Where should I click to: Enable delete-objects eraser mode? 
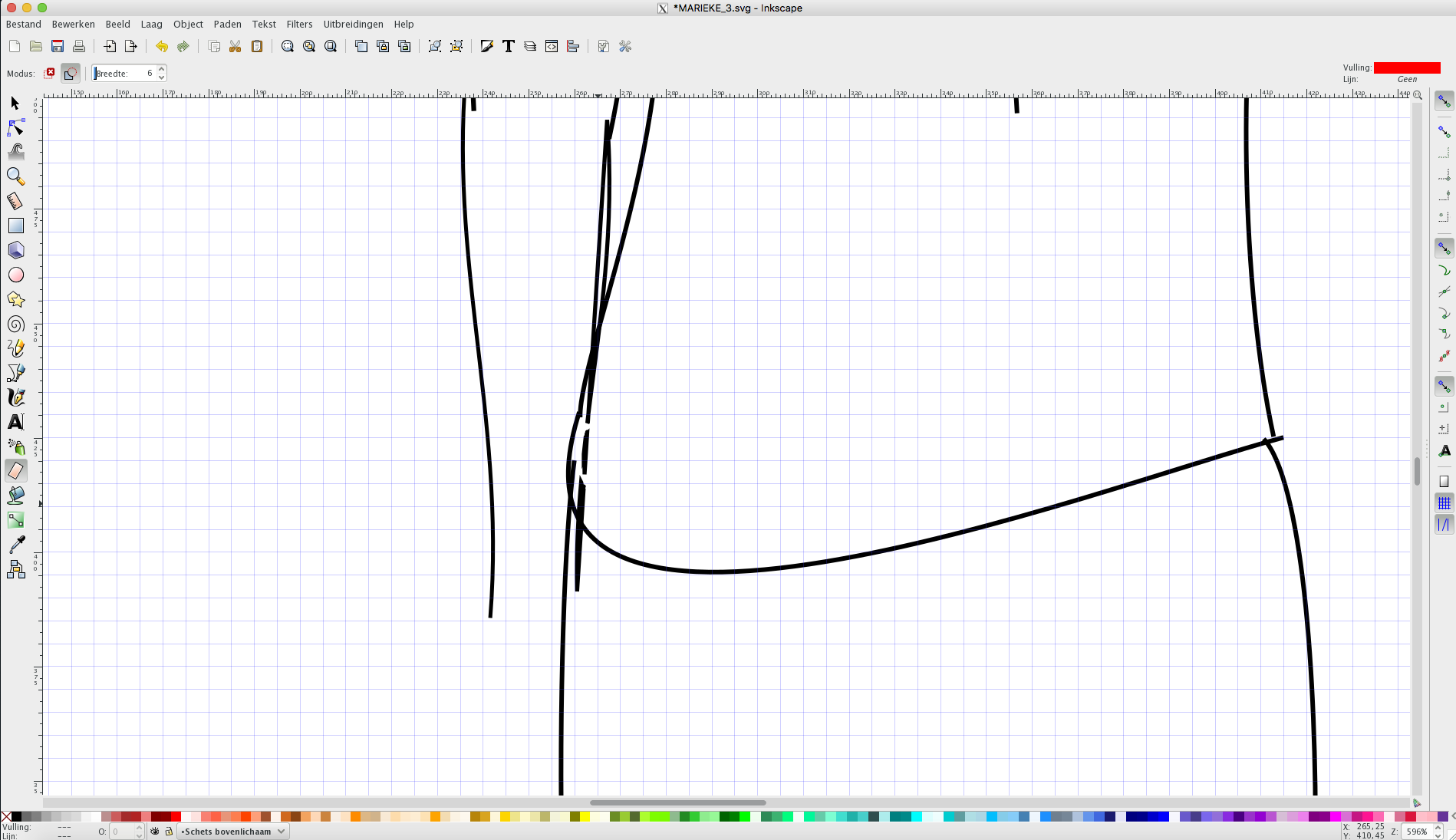(x=51, y=73)
